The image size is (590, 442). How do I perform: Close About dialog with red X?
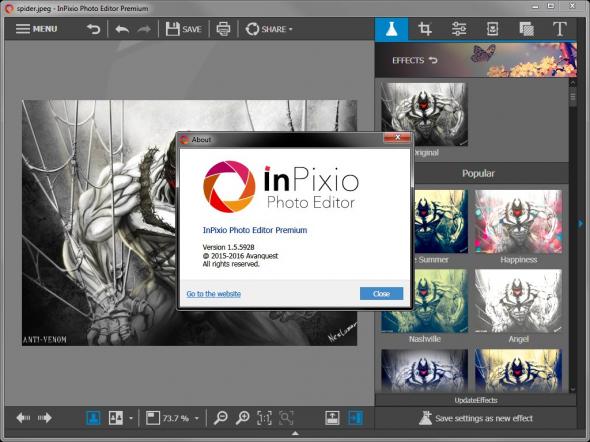click(x=397, y=137)
